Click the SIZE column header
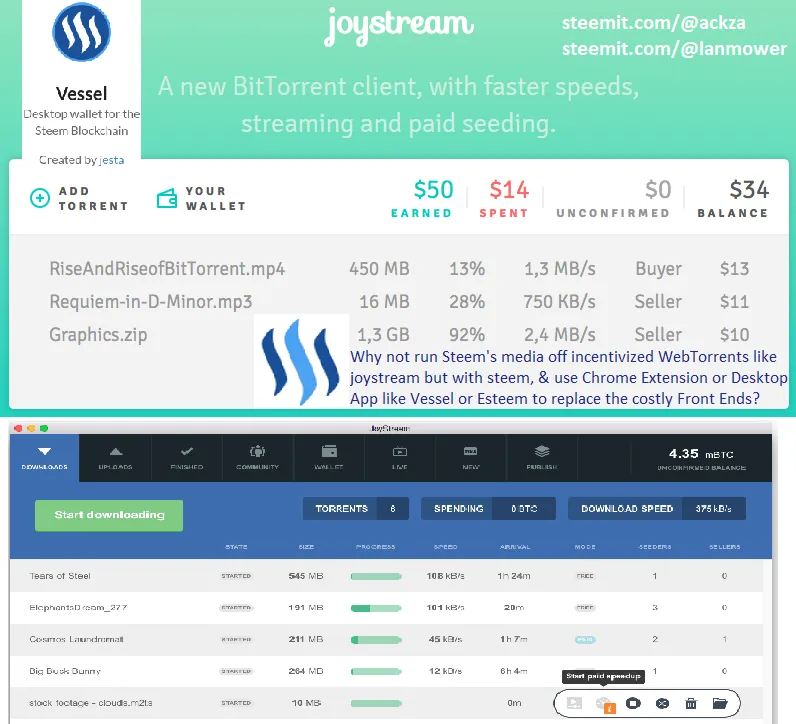 click(x=306, y=547)
